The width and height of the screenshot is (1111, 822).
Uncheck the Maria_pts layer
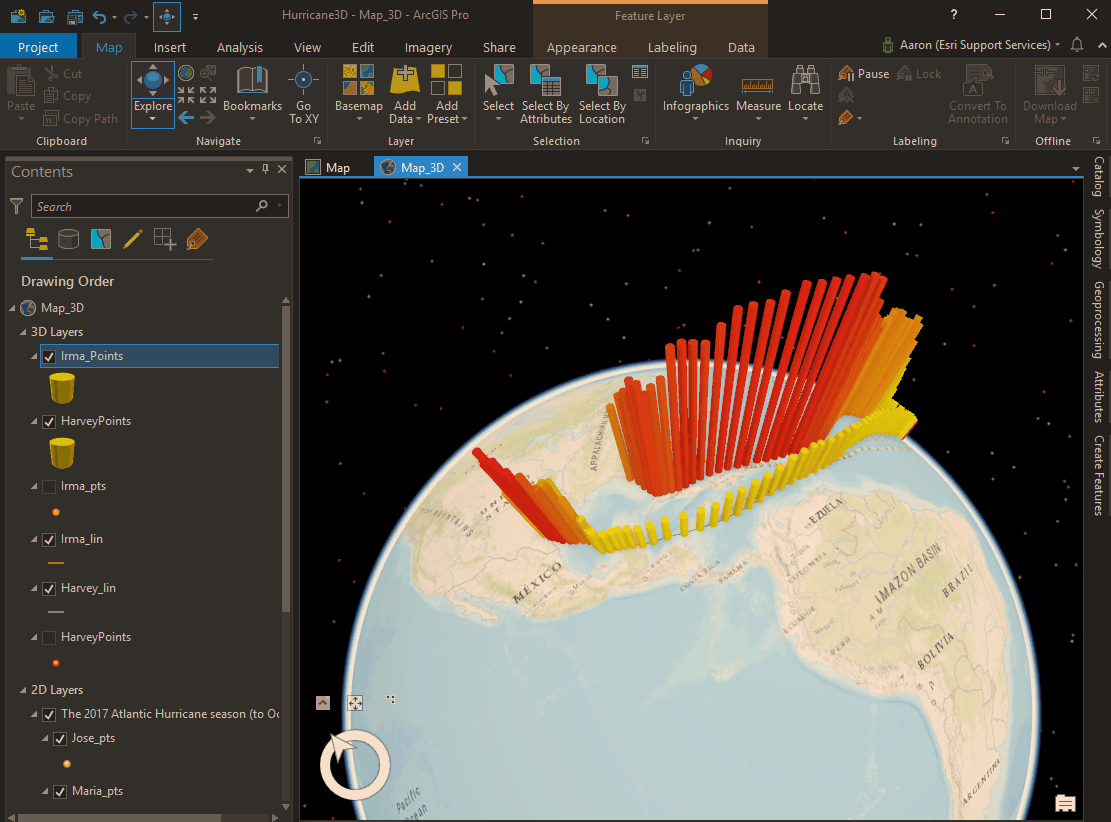(x=60, y=792)
